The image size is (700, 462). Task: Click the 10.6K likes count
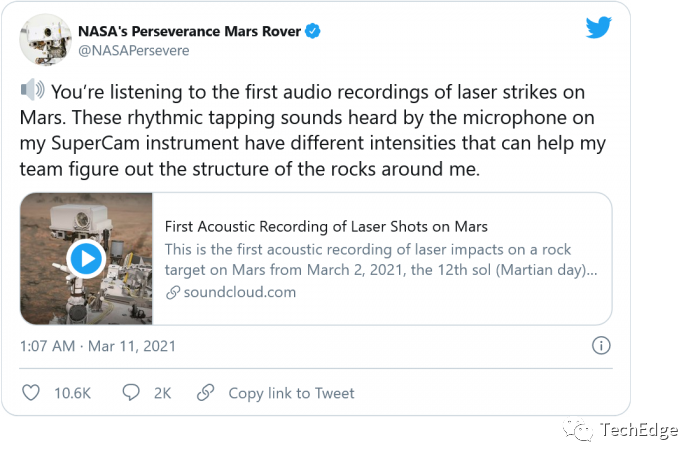[x=72, y=393]
